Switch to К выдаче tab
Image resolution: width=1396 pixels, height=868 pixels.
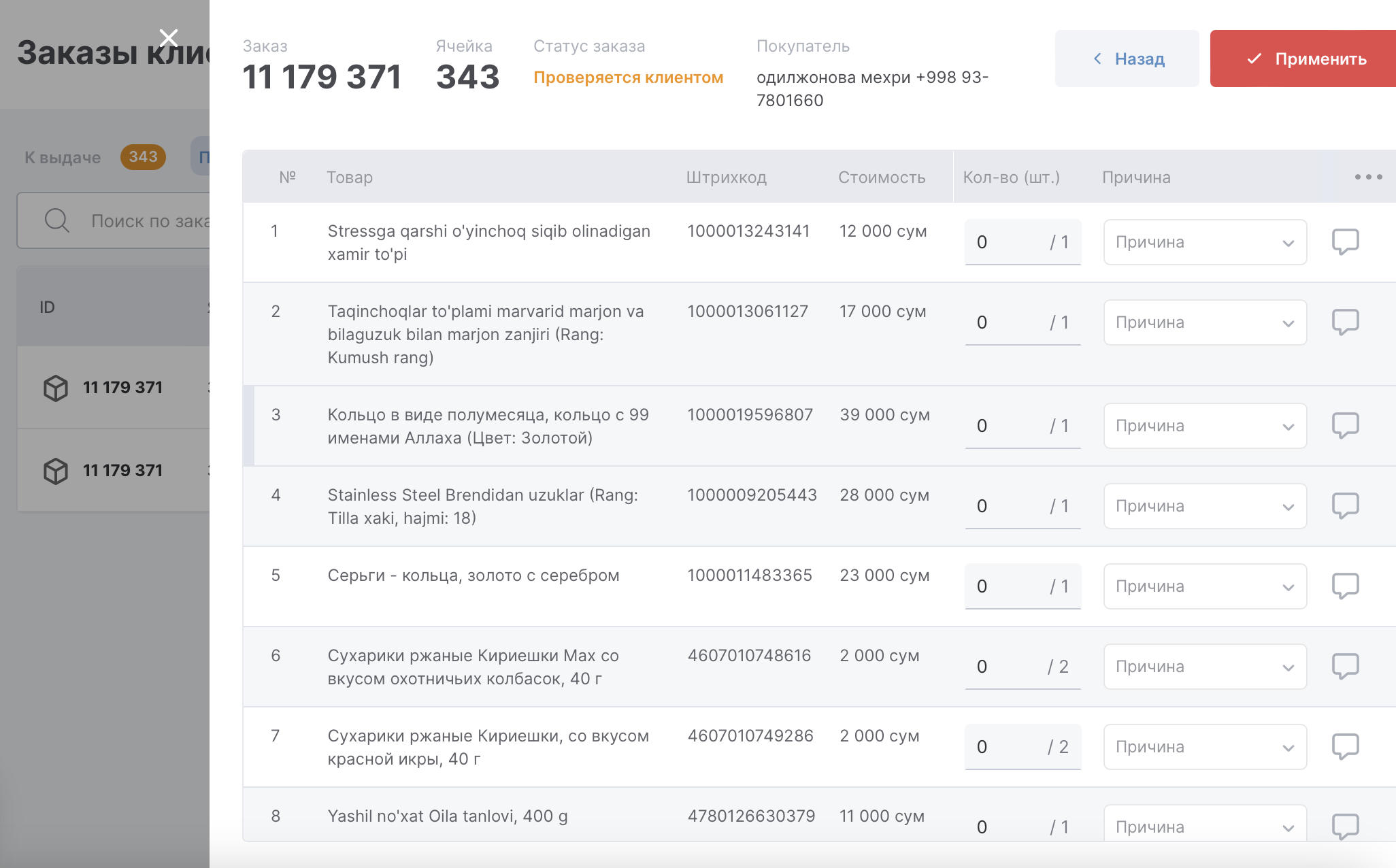[x=63, y=157]
